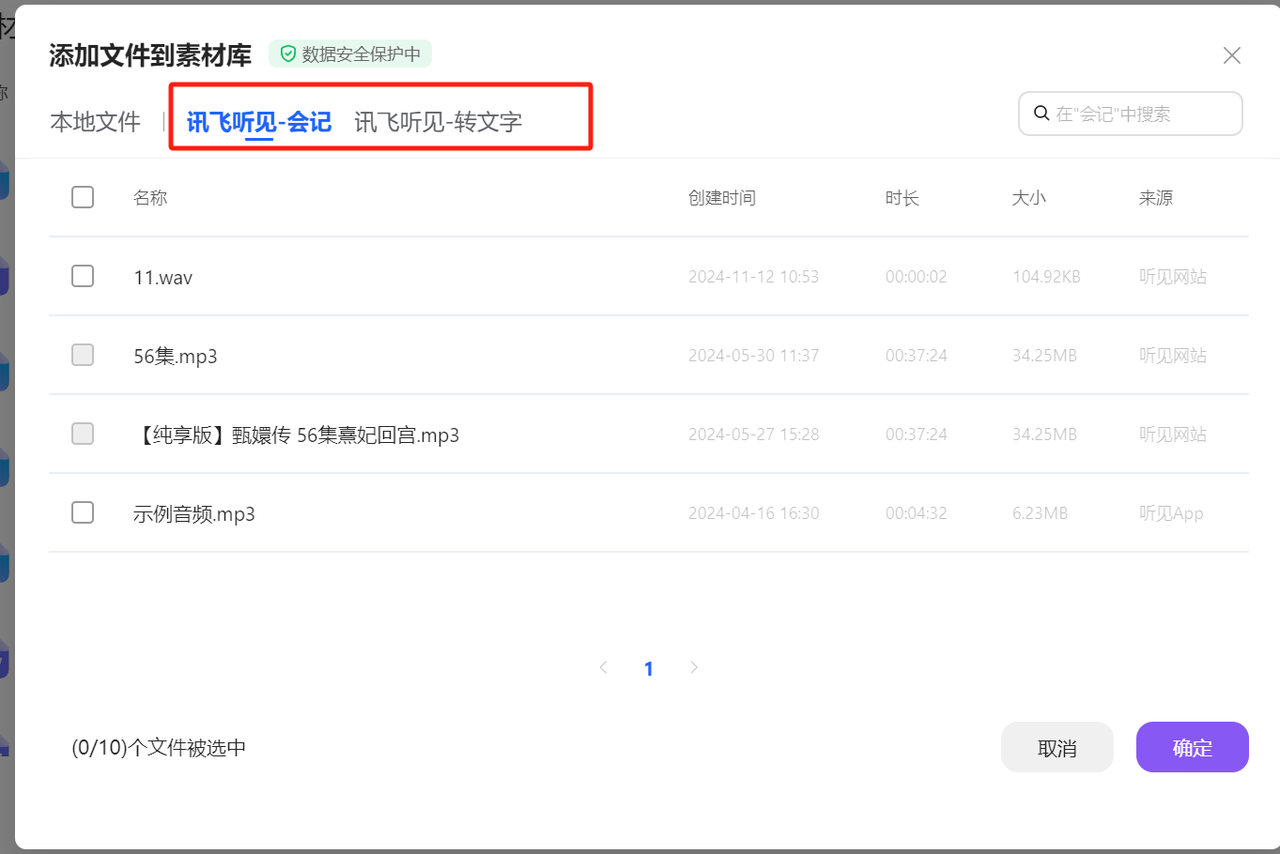The width and height of the screenshot is (1280, 854).
Task: Click the 名称 column header
Action: [150, 198]
